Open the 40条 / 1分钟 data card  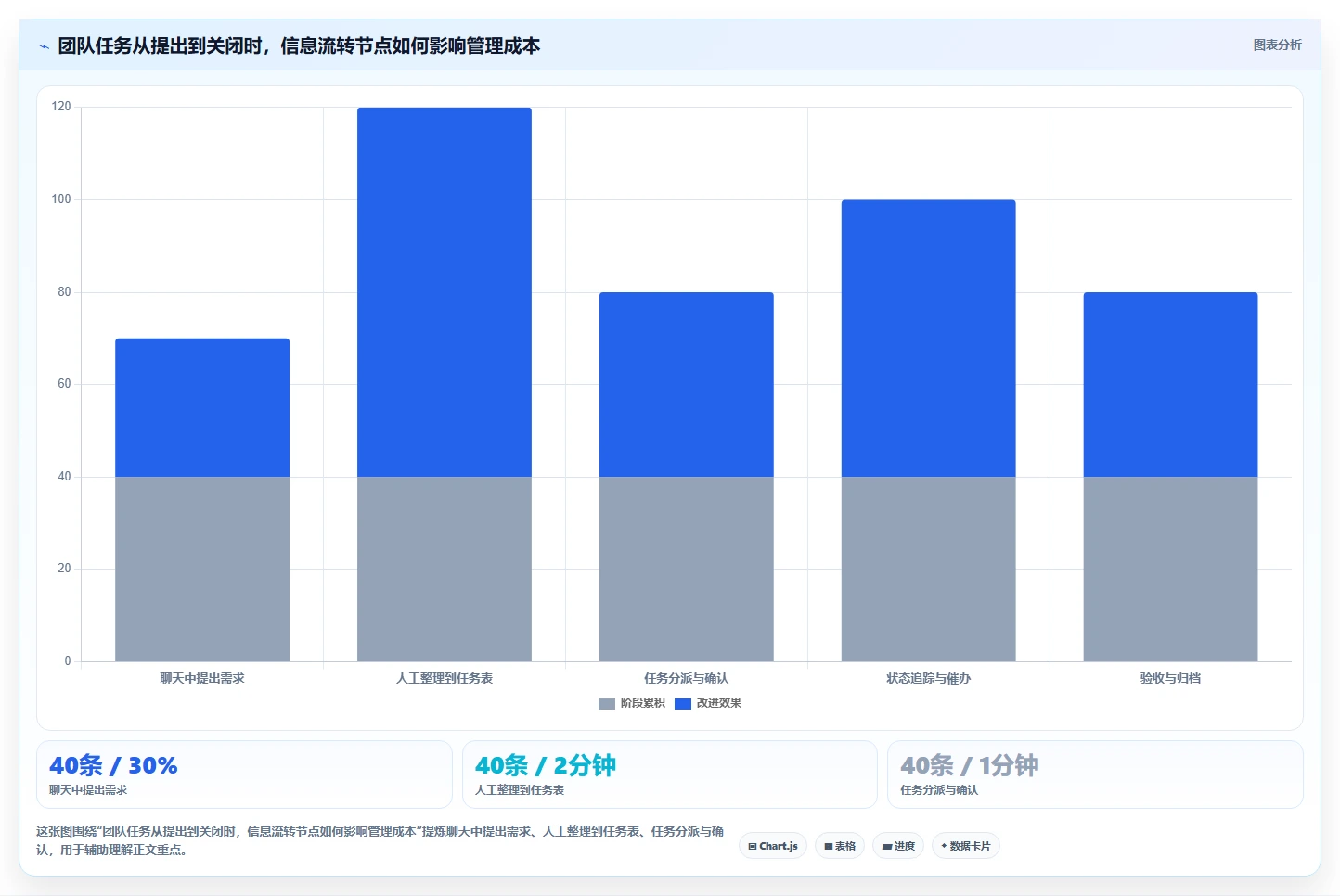click(x=1095, y=774)
